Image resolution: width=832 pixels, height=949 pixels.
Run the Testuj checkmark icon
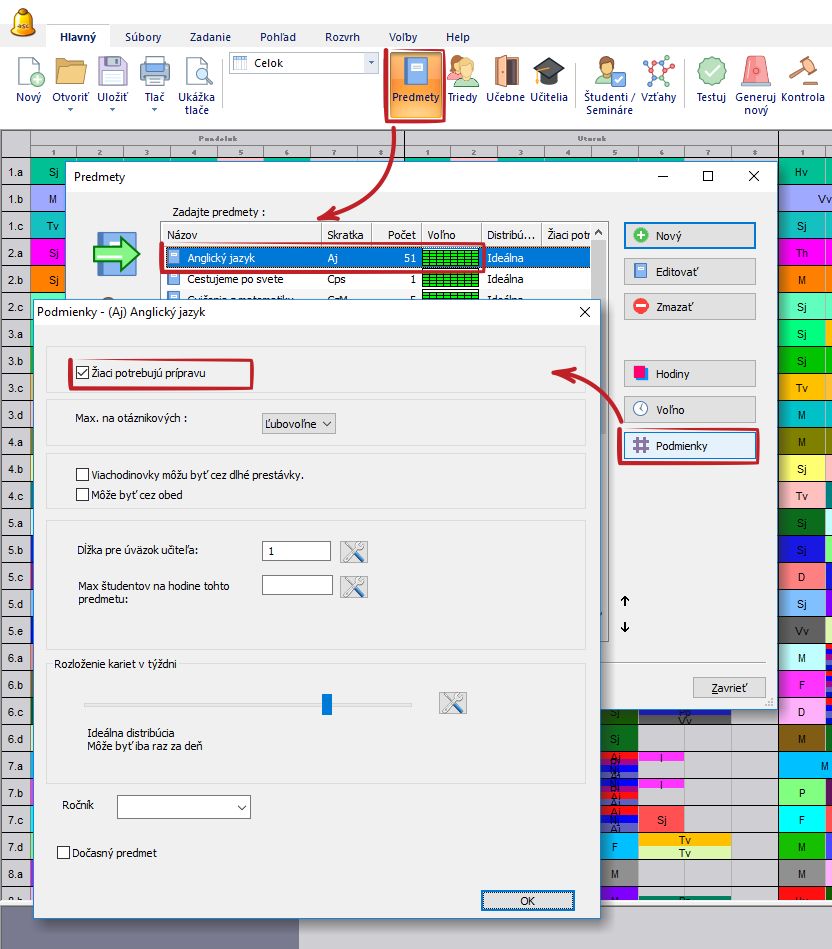click(711, 79)
